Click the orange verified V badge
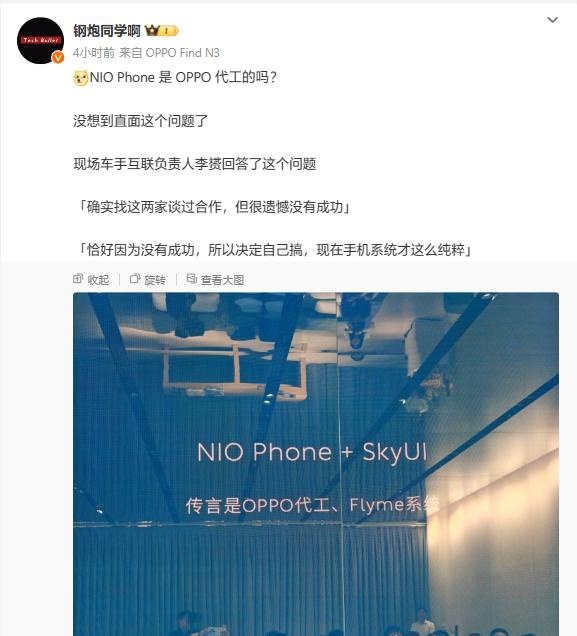The image size is (577, 636). pyautogui.click(x=58, y=58)
